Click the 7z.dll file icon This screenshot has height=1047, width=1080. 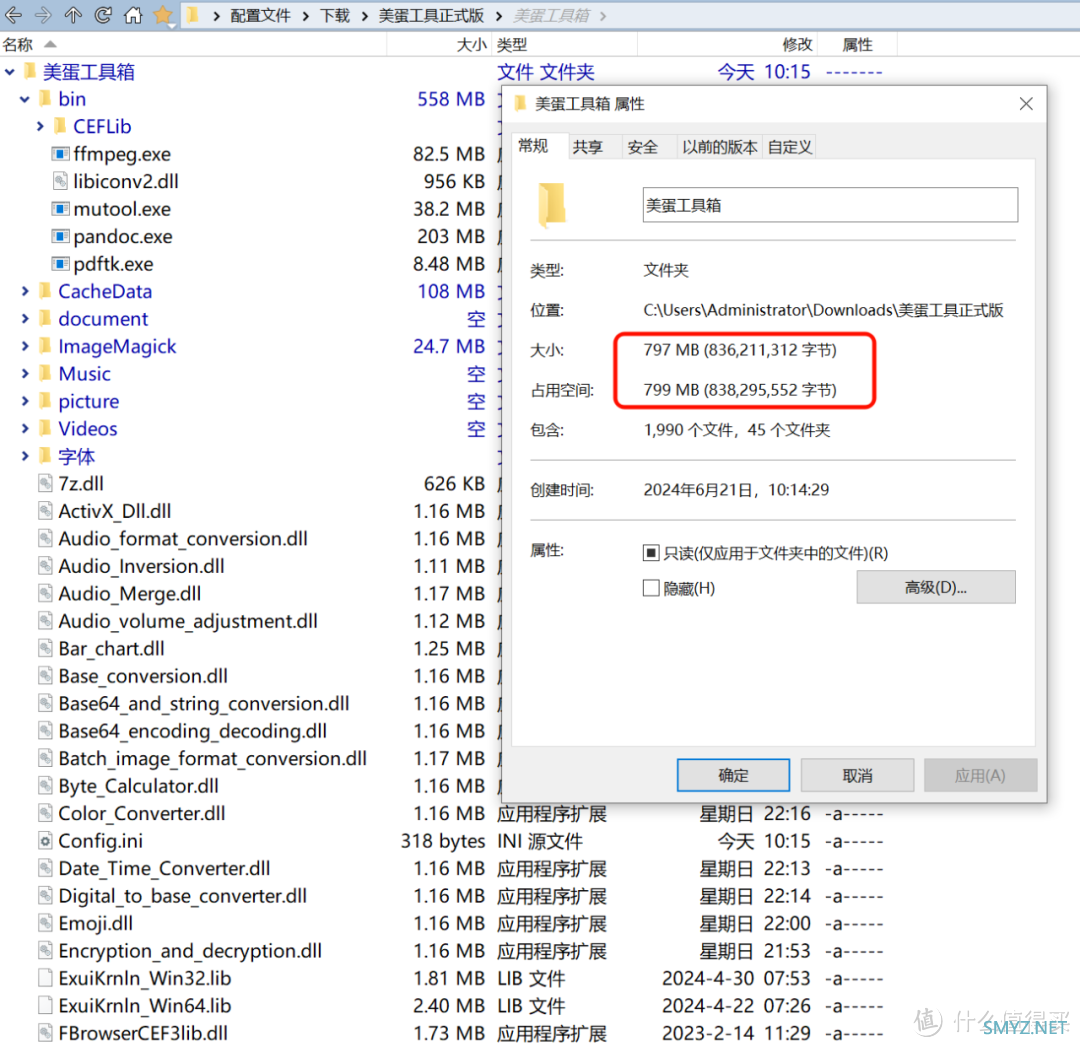click(45, 484)
